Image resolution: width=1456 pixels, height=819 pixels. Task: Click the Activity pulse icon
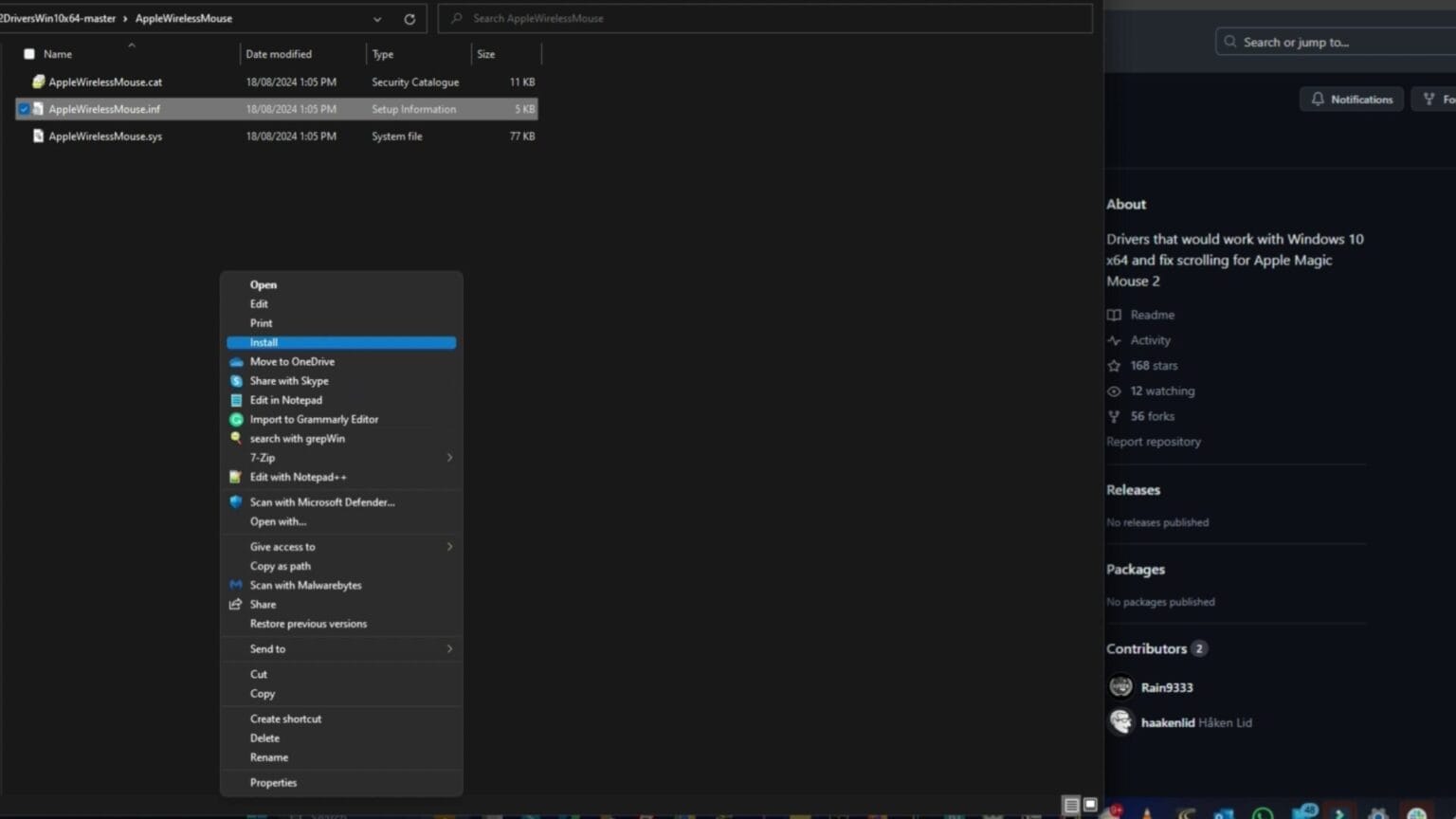click(1115, 339)
